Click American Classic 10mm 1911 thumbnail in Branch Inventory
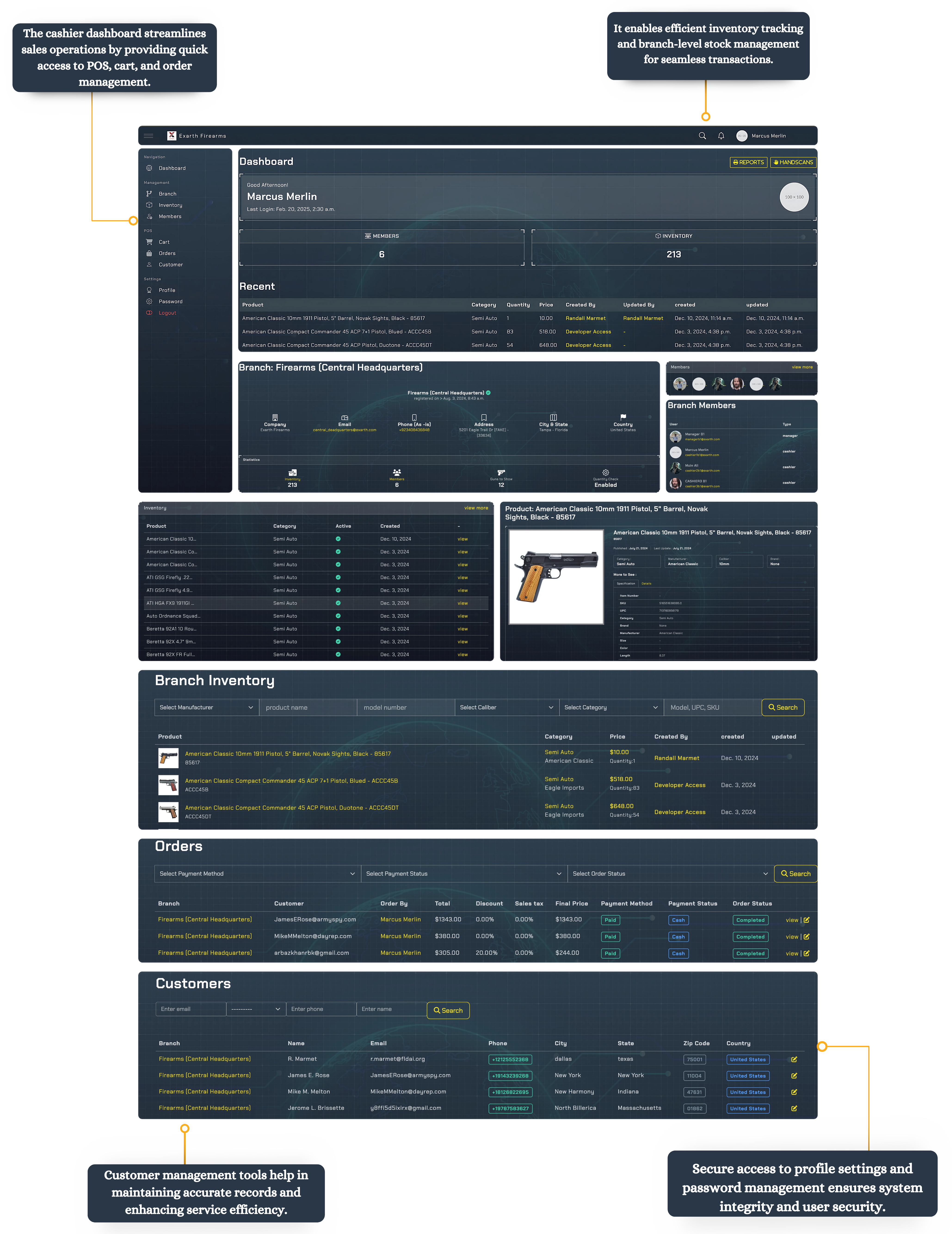 (x=169, y=758)
